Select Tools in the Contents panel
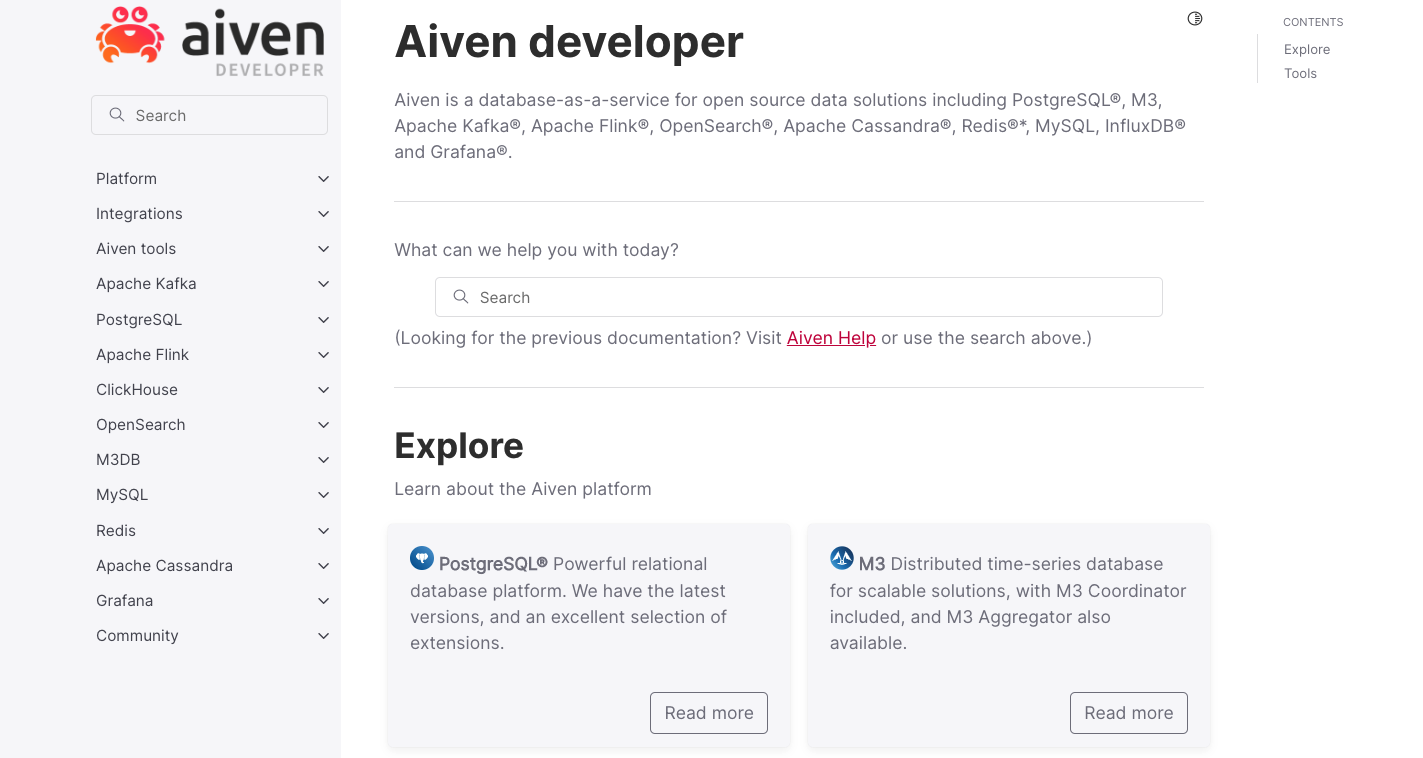 1300,72
